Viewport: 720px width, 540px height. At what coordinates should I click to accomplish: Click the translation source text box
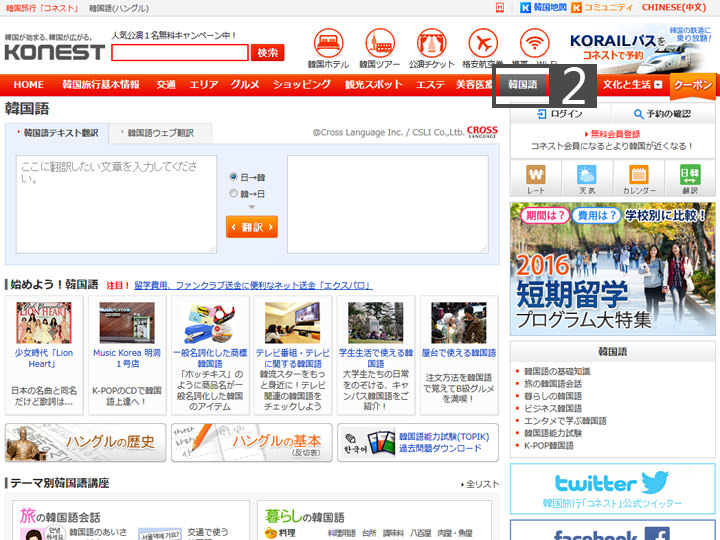coord(115,204)
